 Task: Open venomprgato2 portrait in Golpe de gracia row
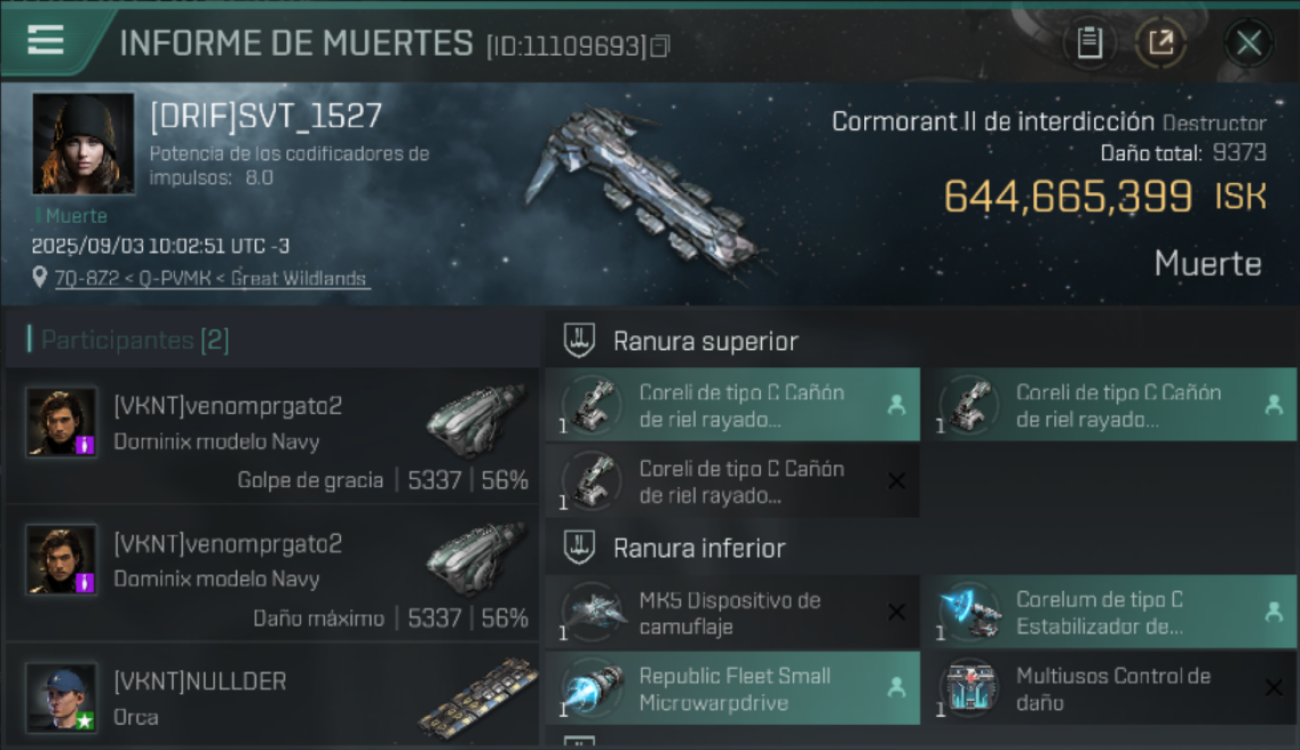point(62,422)
